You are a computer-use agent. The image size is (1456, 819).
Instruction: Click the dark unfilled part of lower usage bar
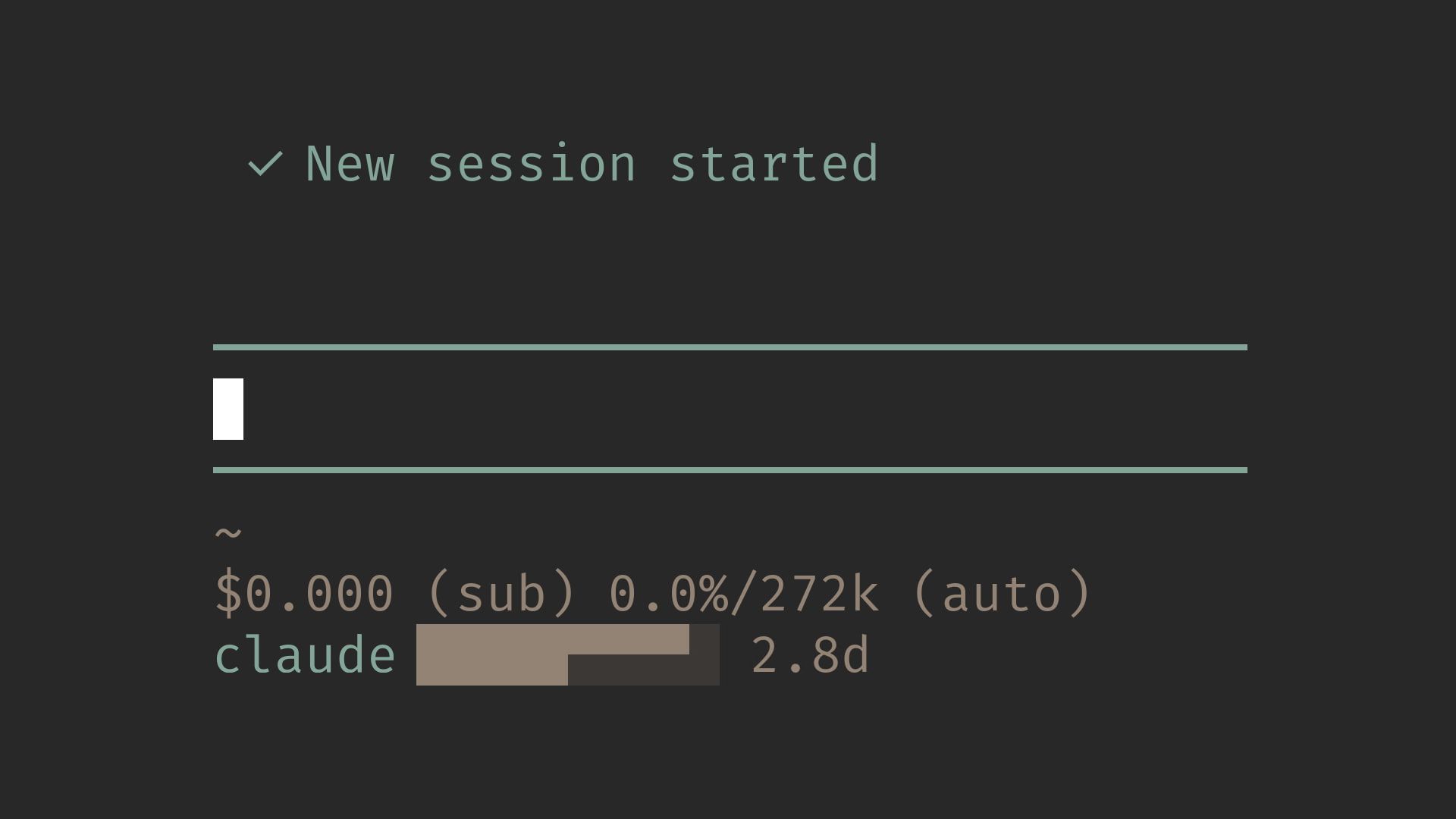pyautogui.click(x=644, y=670)
